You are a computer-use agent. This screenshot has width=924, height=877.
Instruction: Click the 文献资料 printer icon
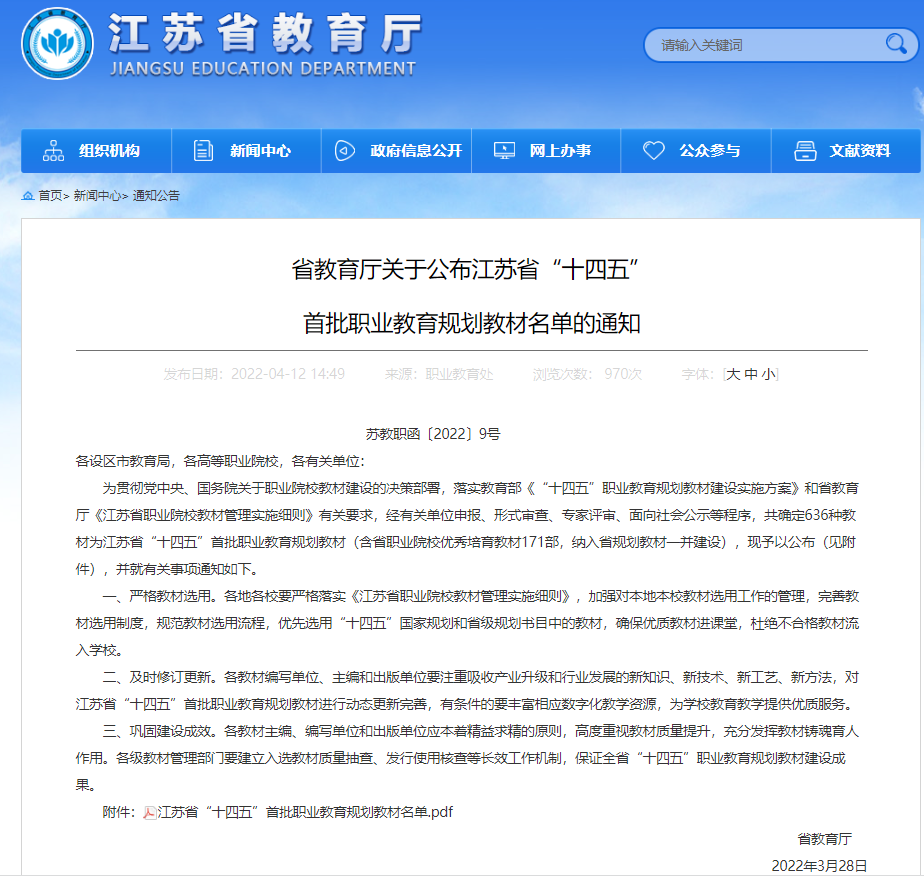click(805, 151)
